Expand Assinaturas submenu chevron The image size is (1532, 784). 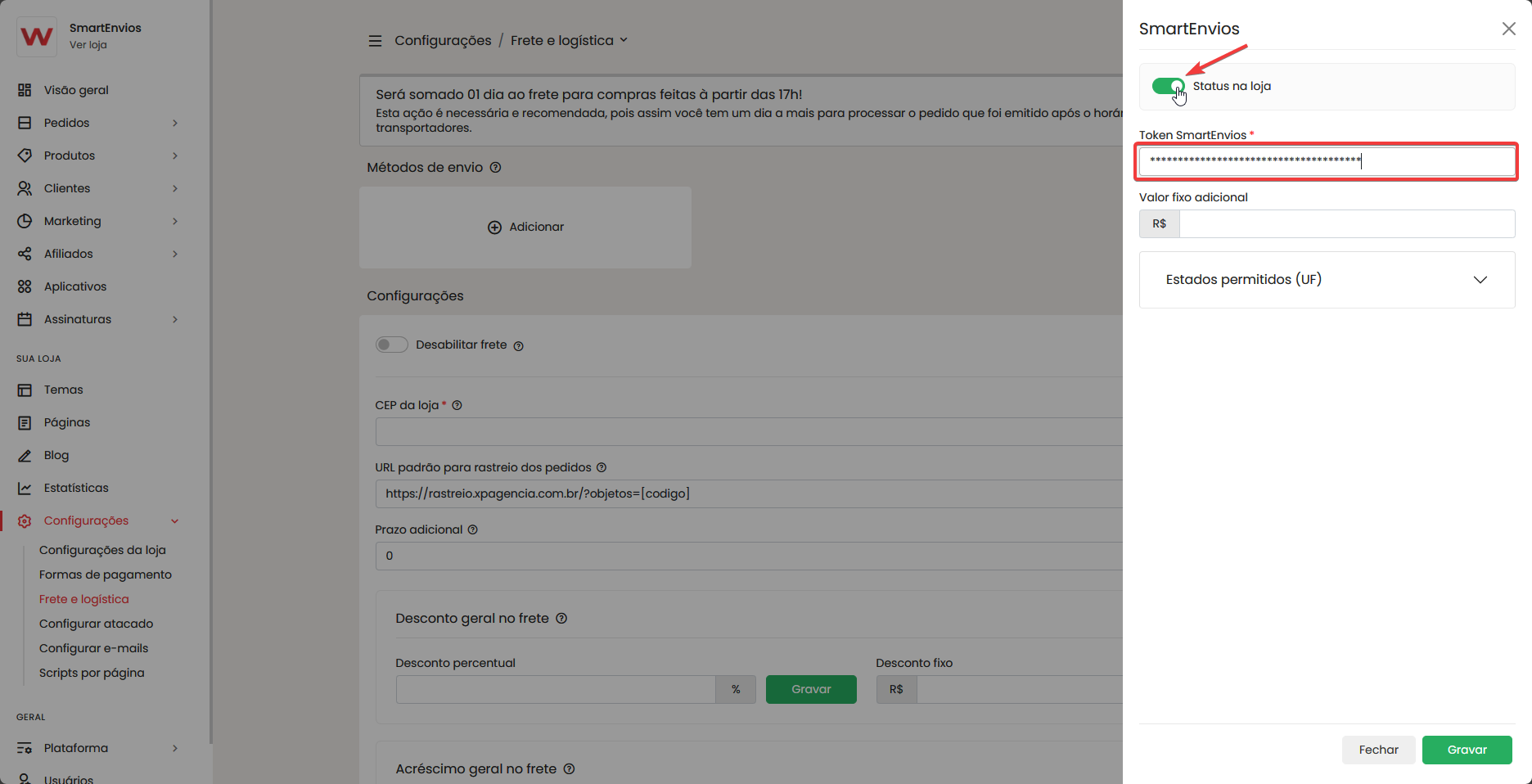pos(175,319)
